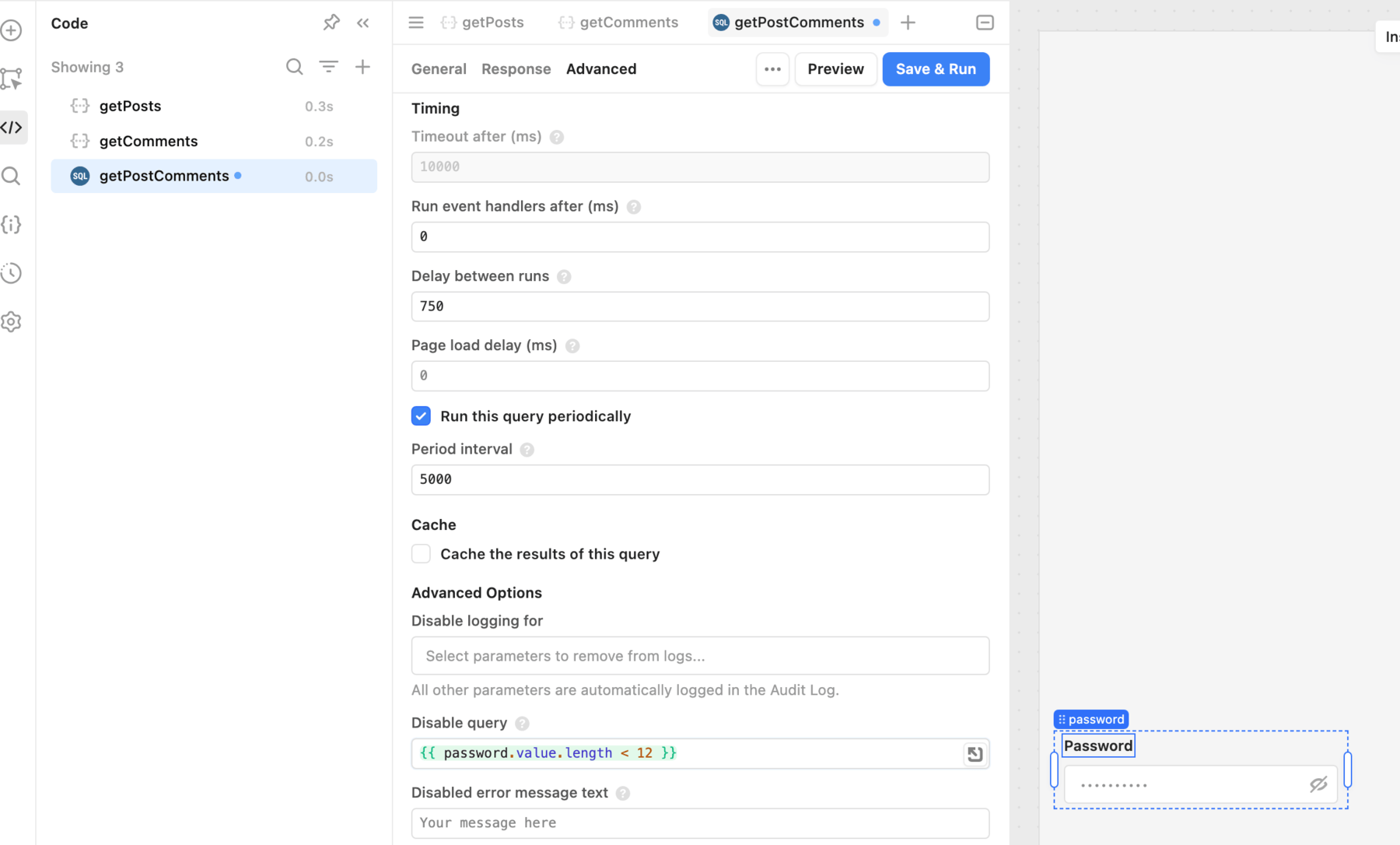The height and width of the screenshot is (845, 1400).
Task: Show help for Disable query
Action: (x=522, y=724)
